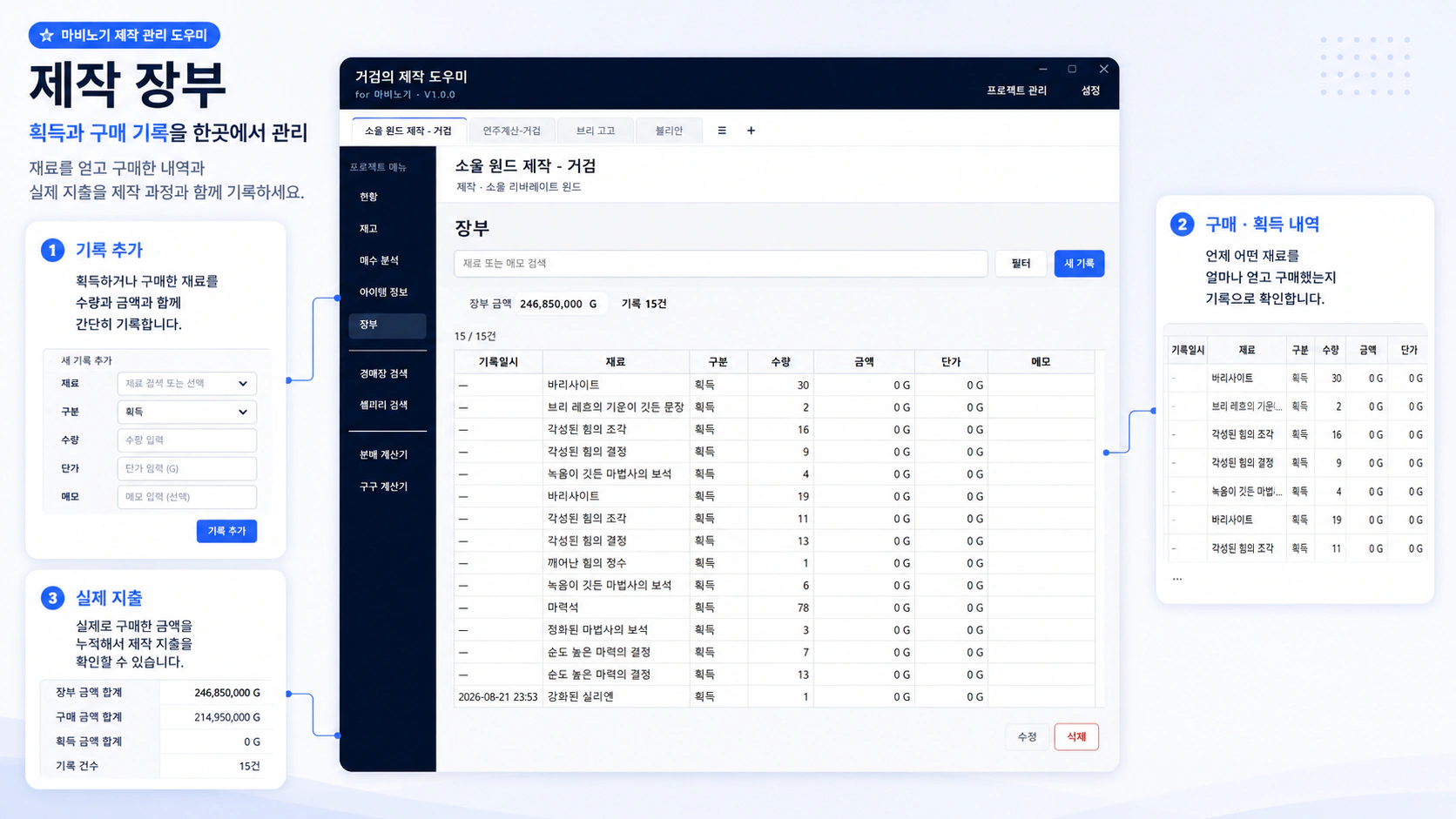Click the 수정 button below the table
Viewport: 1456px width, 819px height.
pos(1027,737)
